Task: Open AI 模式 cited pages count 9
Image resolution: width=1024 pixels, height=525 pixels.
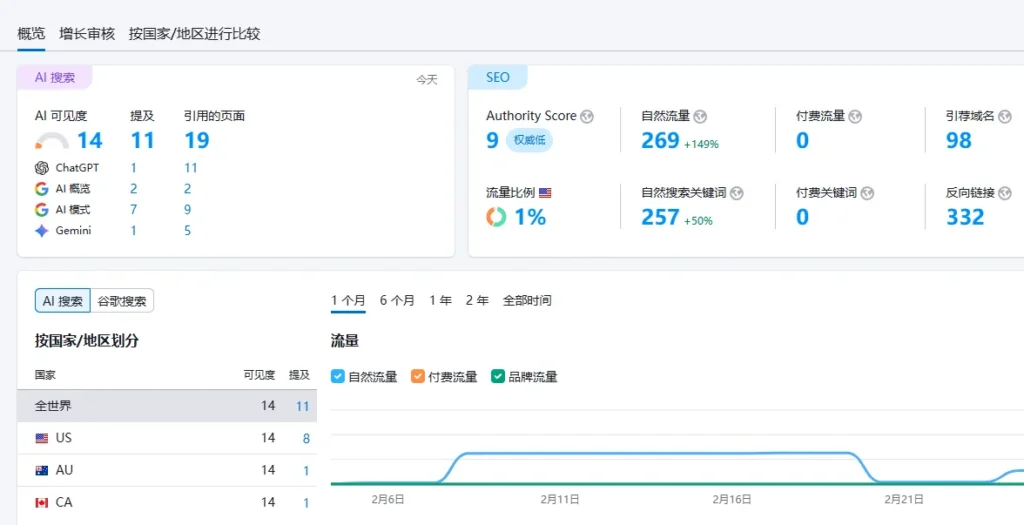Action: click(x=187, y=210)
